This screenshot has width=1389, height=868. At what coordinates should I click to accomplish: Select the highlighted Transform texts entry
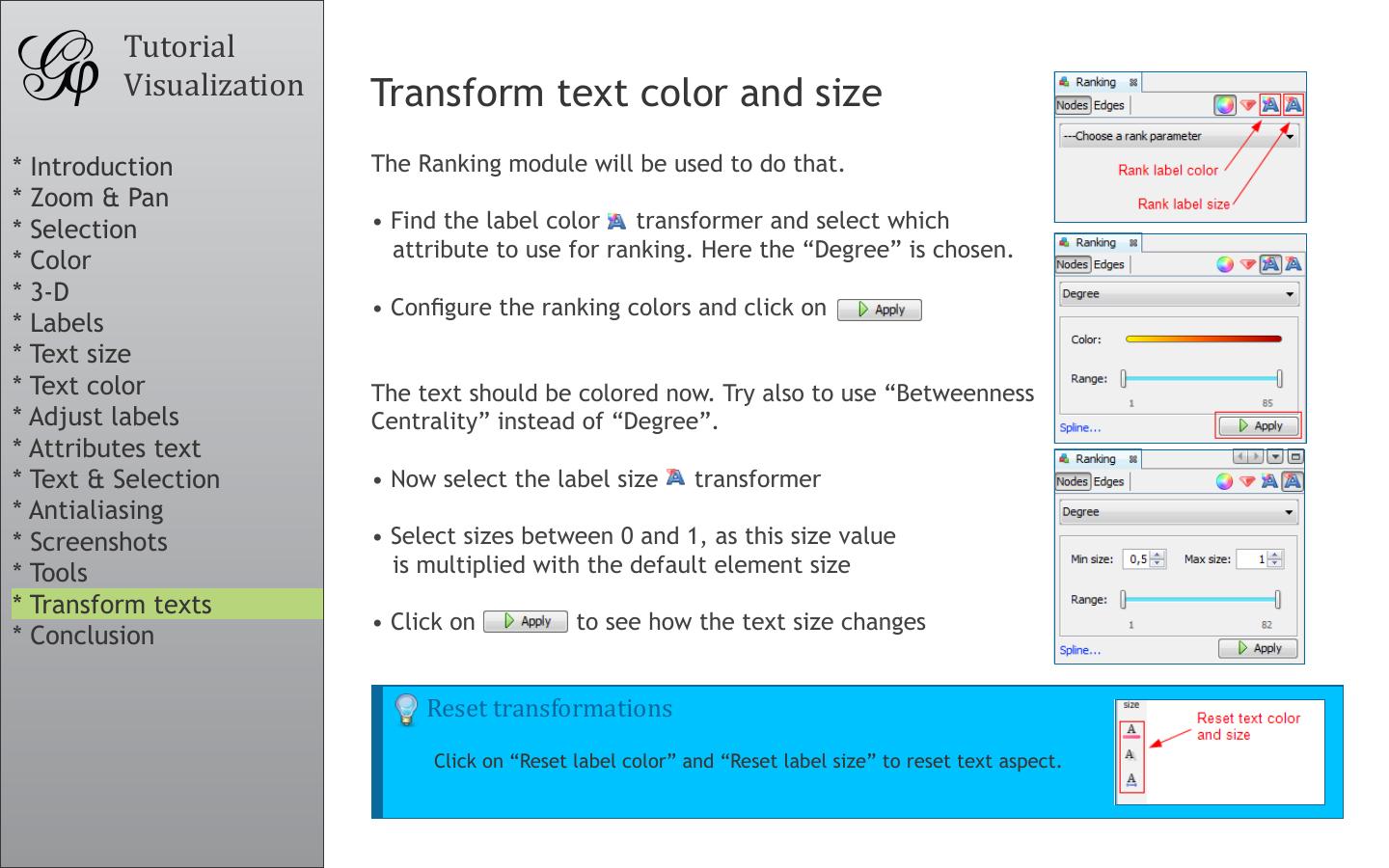(167, 604)
